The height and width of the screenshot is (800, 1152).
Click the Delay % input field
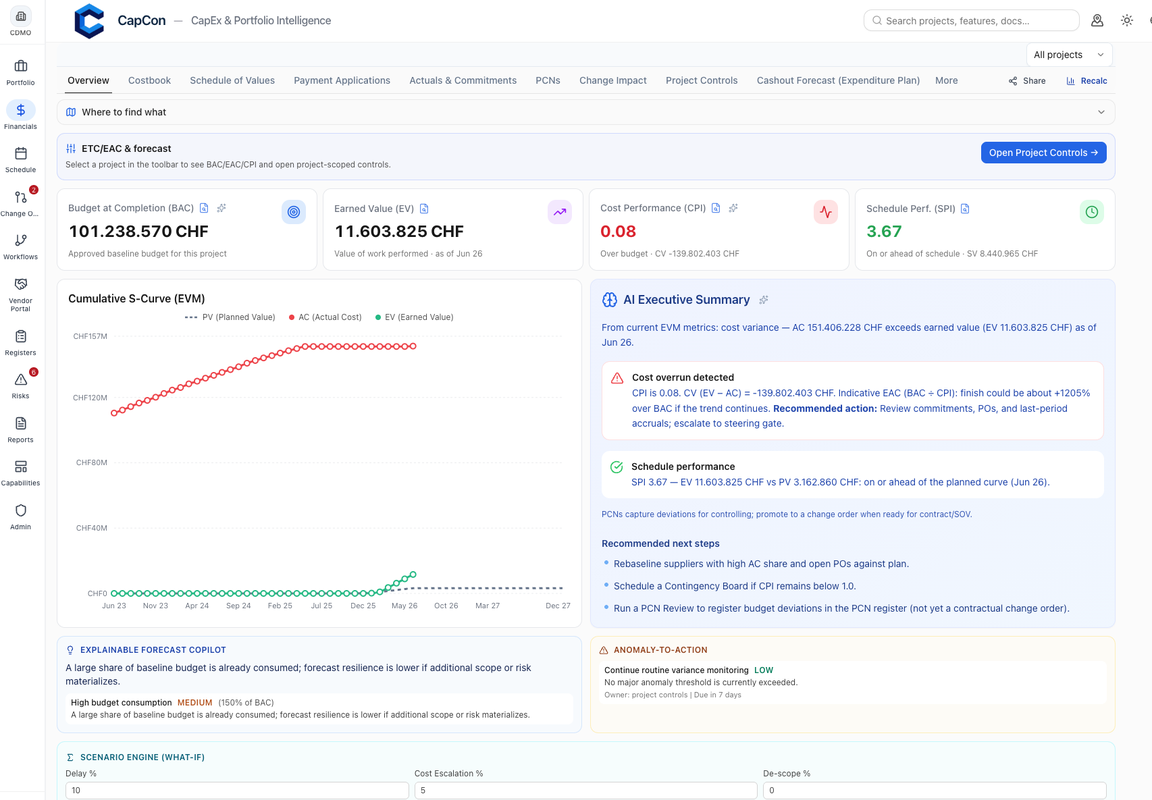237,790
